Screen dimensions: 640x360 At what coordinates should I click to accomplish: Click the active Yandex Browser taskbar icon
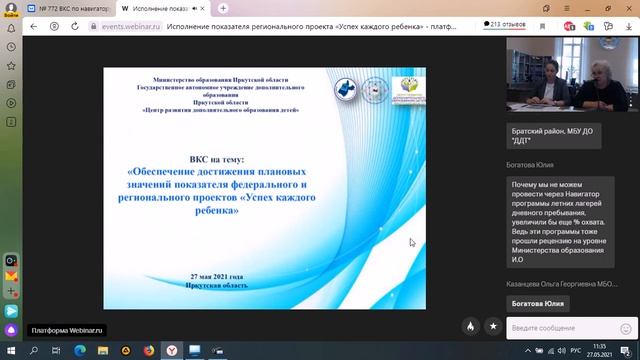(172, 350)
